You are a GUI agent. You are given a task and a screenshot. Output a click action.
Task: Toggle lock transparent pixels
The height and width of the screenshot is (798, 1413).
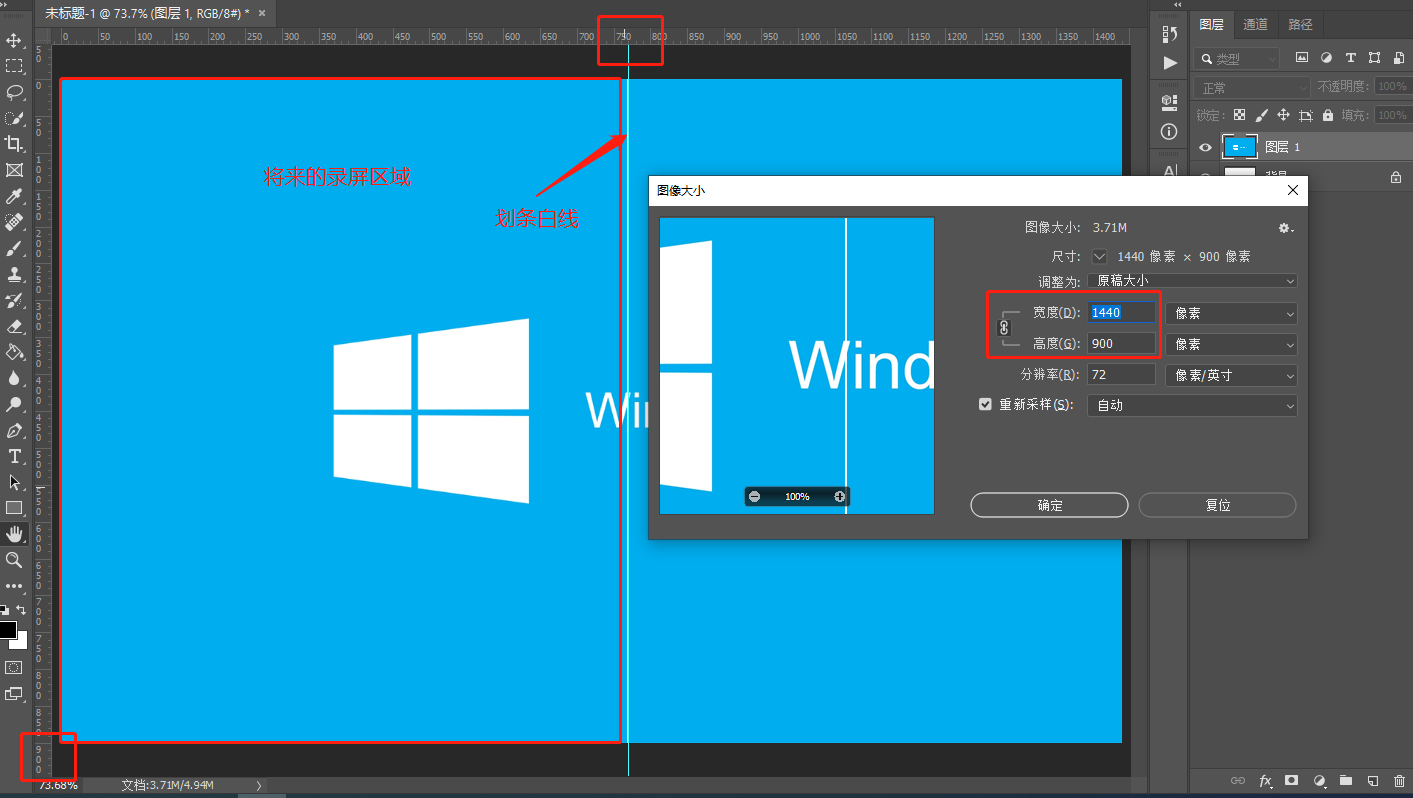(x=1239, y=116)
